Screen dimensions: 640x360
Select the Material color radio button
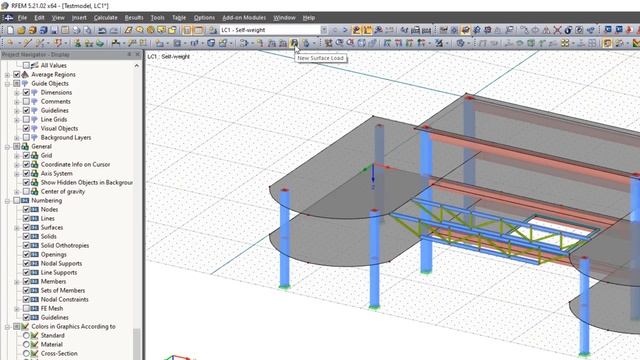tap(26, 344)
